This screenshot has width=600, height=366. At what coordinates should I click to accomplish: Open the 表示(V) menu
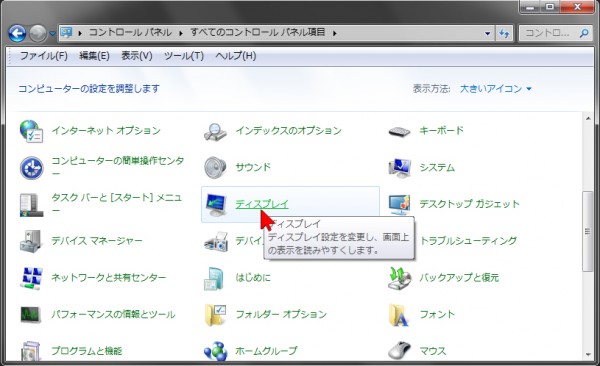(x=137, y=56)
